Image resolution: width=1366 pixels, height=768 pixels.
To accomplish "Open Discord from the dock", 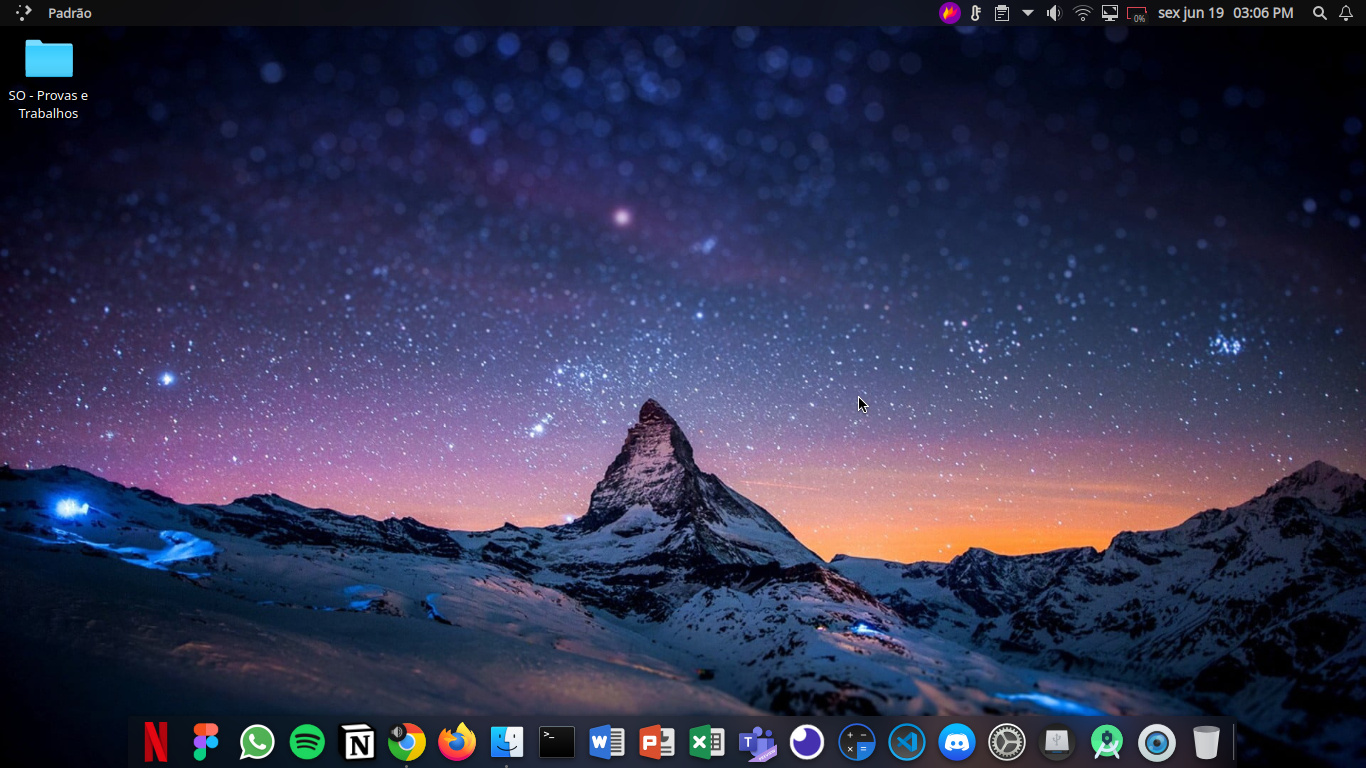I will [x=957, y=742].
